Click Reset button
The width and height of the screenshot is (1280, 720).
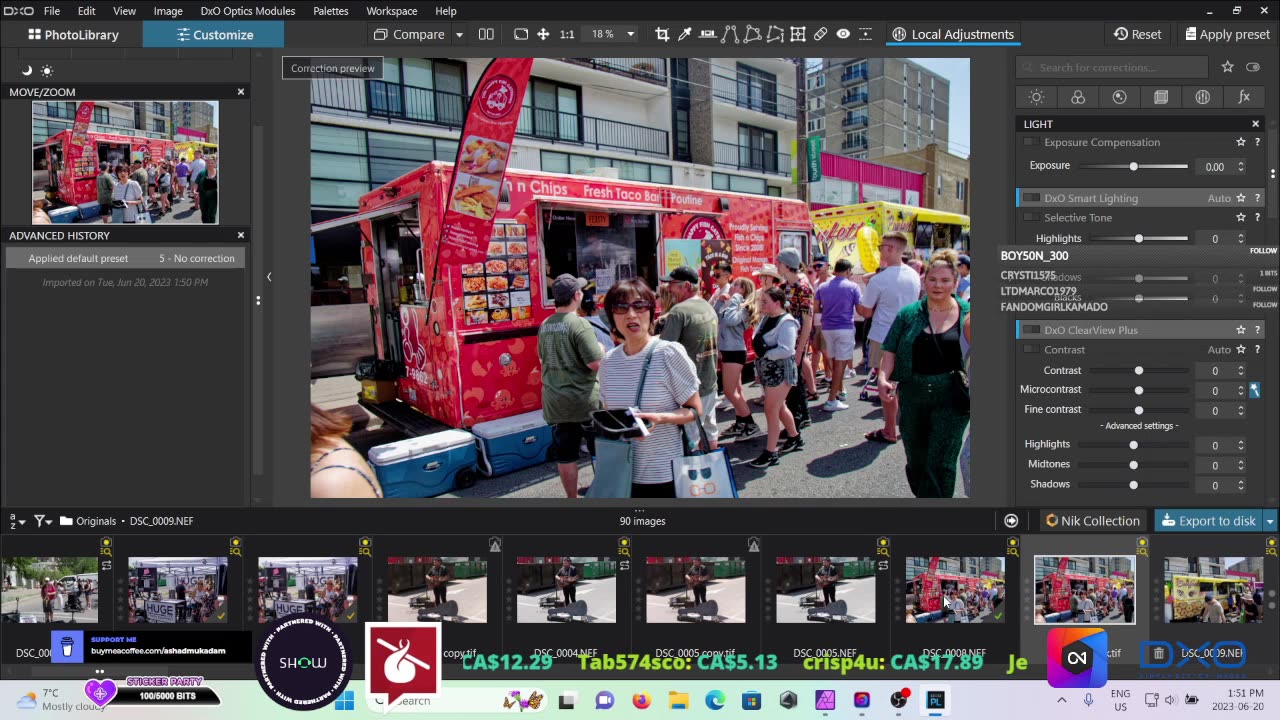click(1137, 34)
